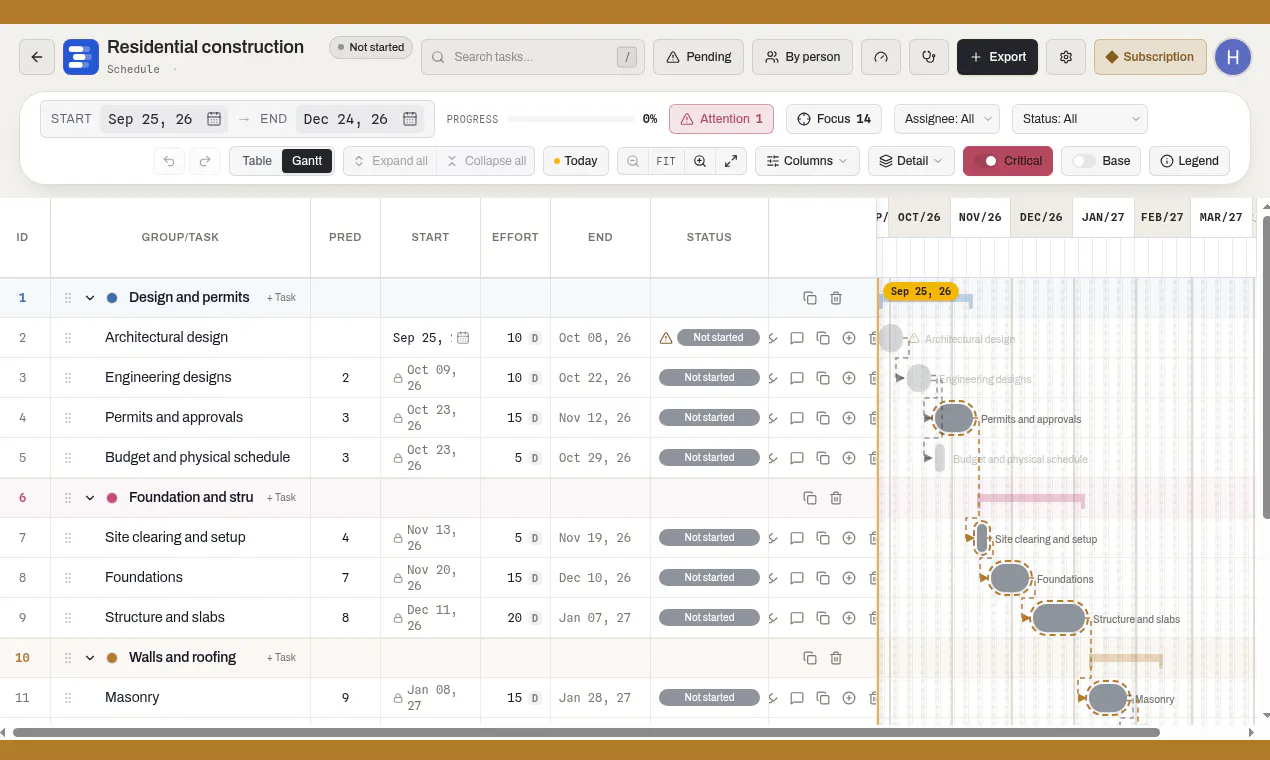The width and height of the screenshot is (1270, 760).
Task: Add task to Design and permits group
Action: tap(281, 298)
